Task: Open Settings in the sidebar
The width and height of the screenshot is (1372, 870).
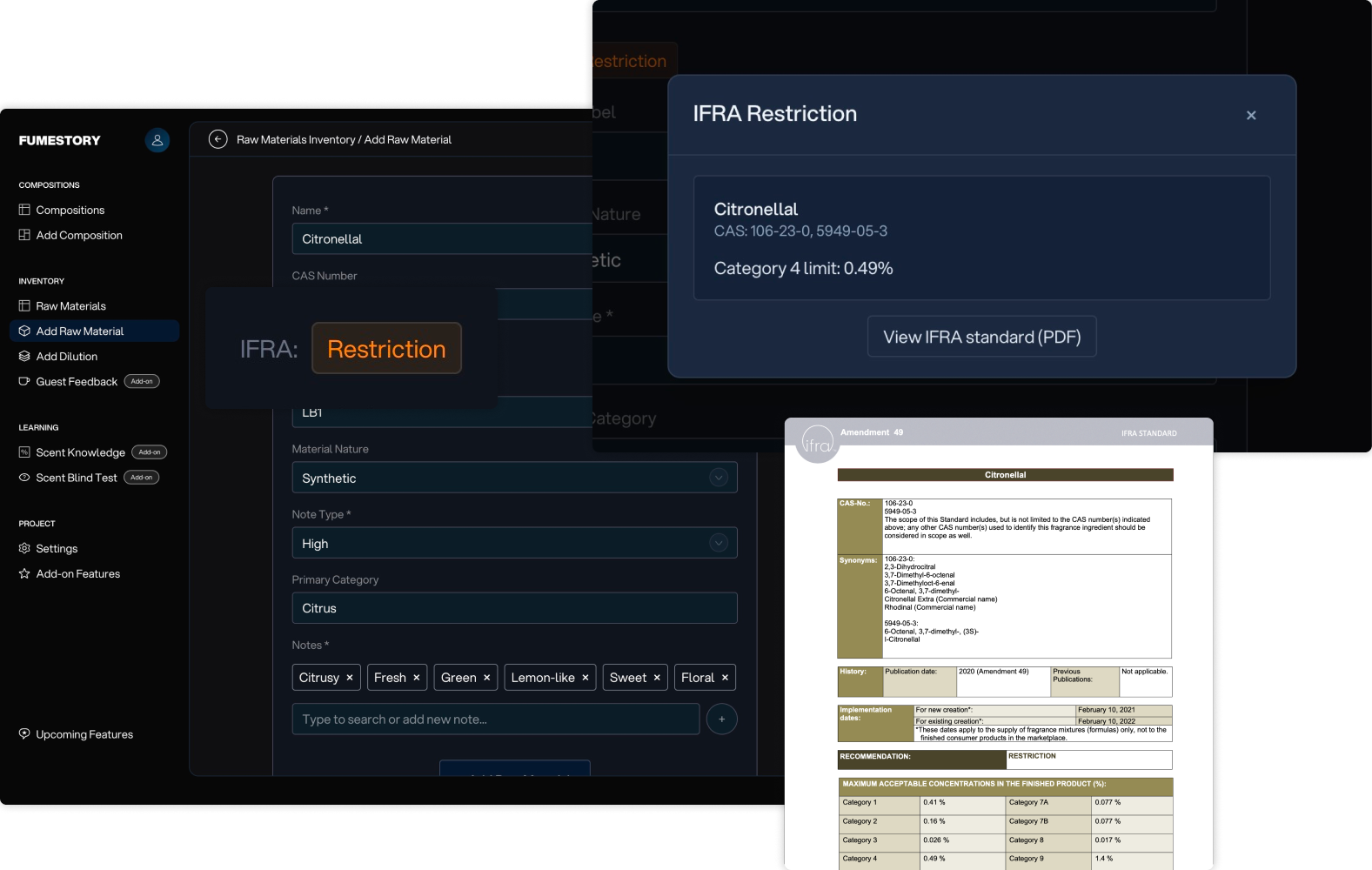Action: pyautogui.click(x=57, y=549)
